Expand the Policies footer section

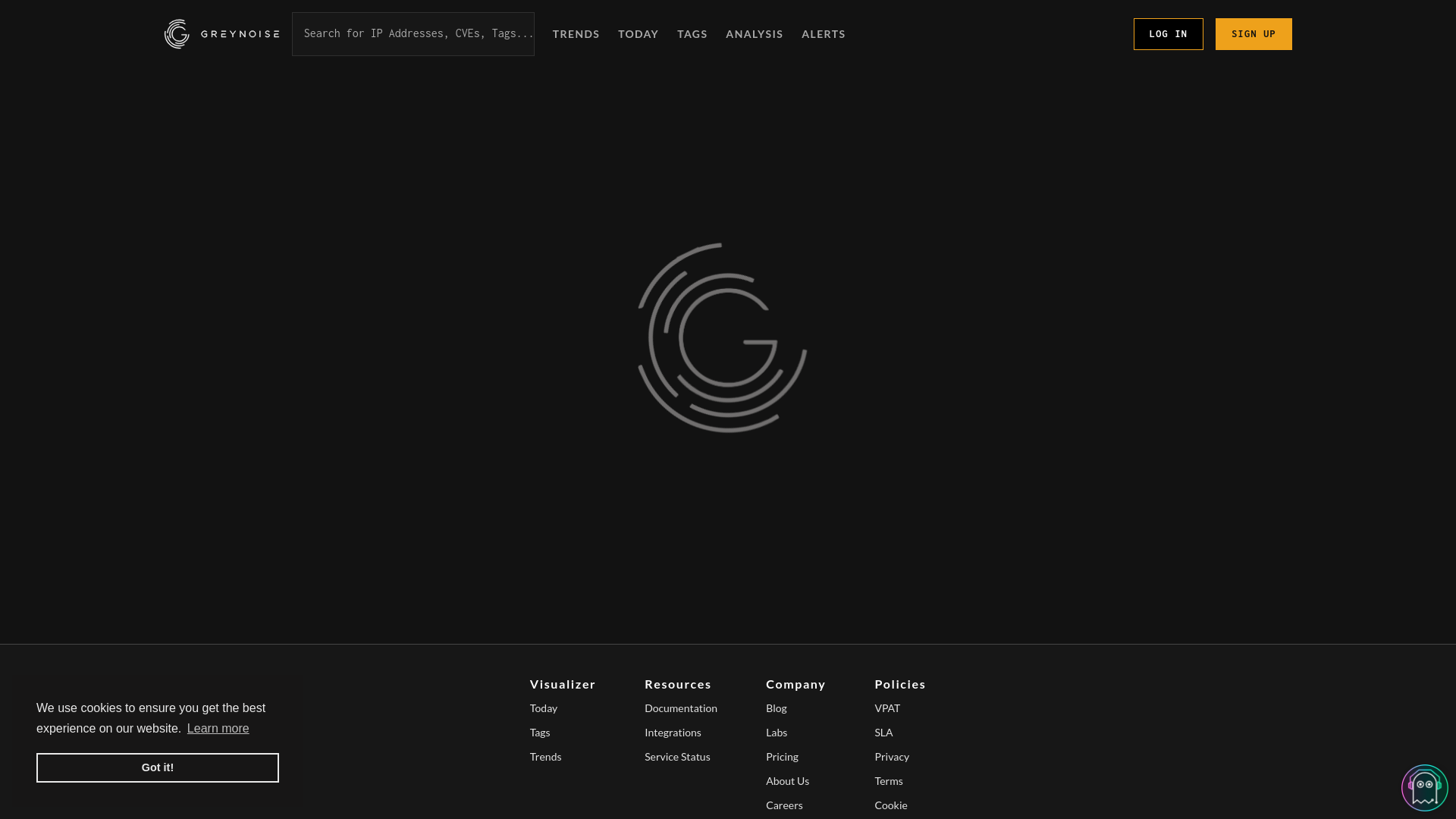pos(899,684)
